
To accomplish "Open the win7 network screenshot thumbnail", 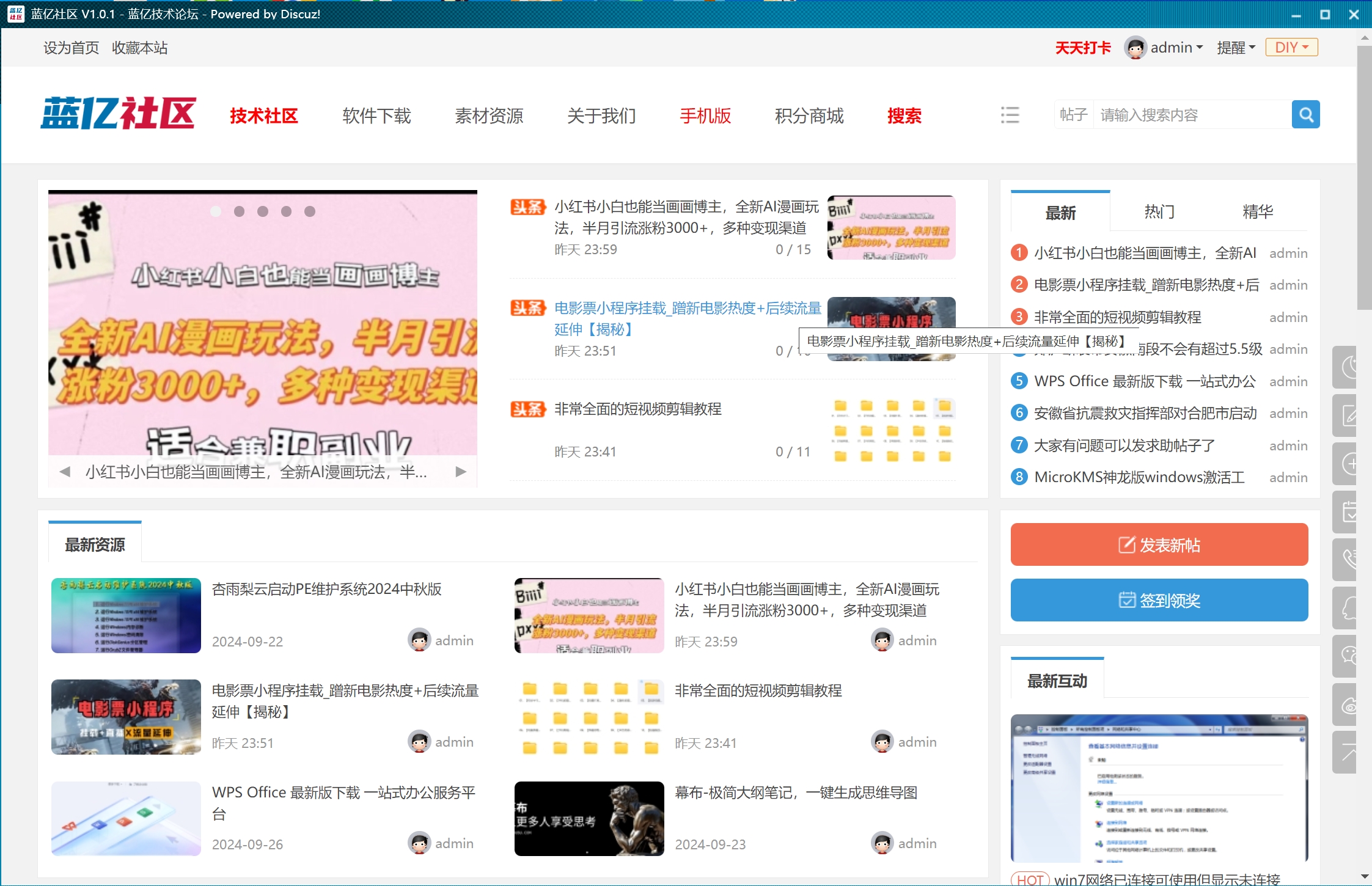I will tap(1159, 788).
